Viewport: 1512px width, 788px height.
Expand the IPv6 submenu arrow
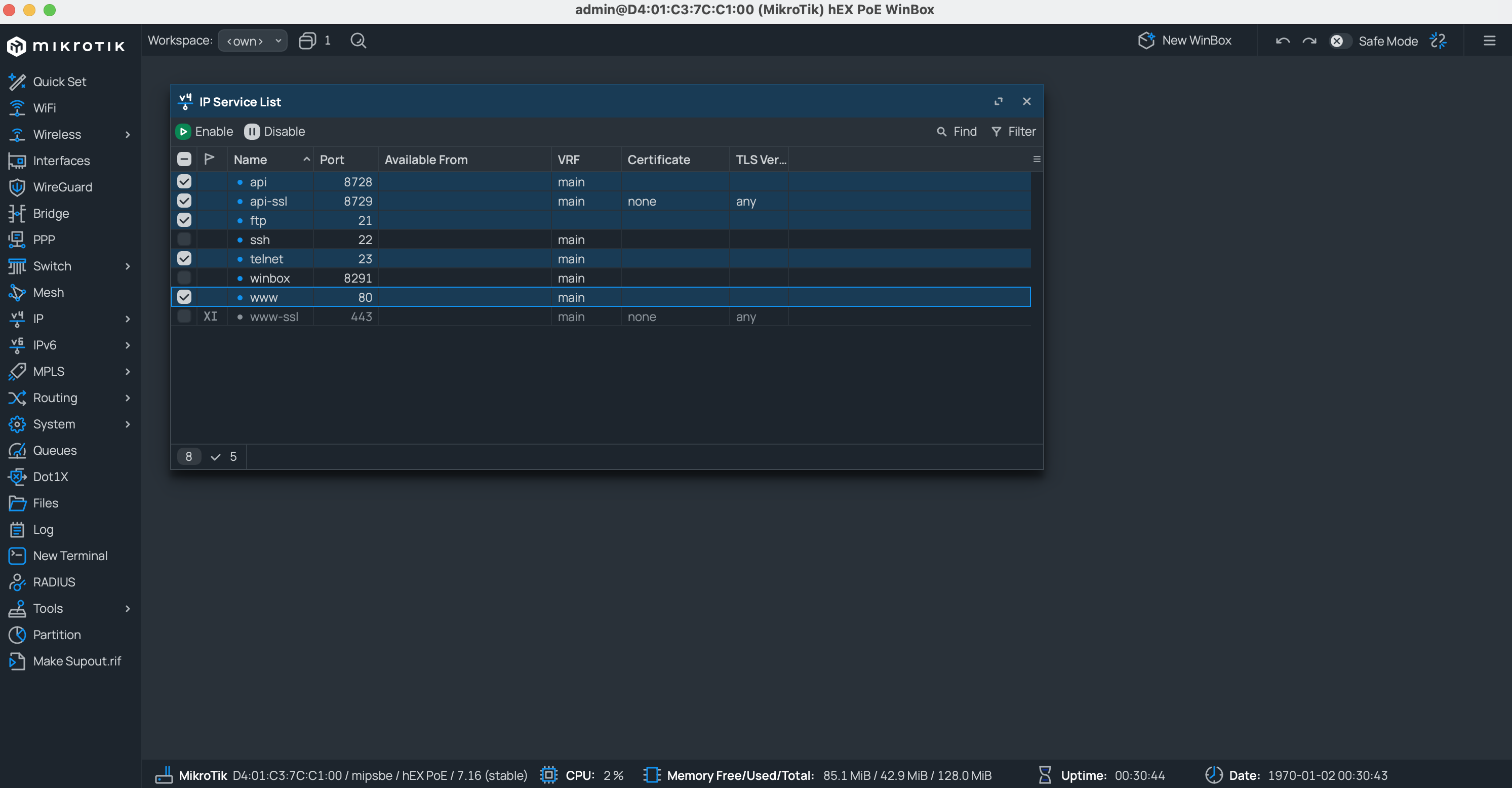pyautogui.click(x=128, y=345)
